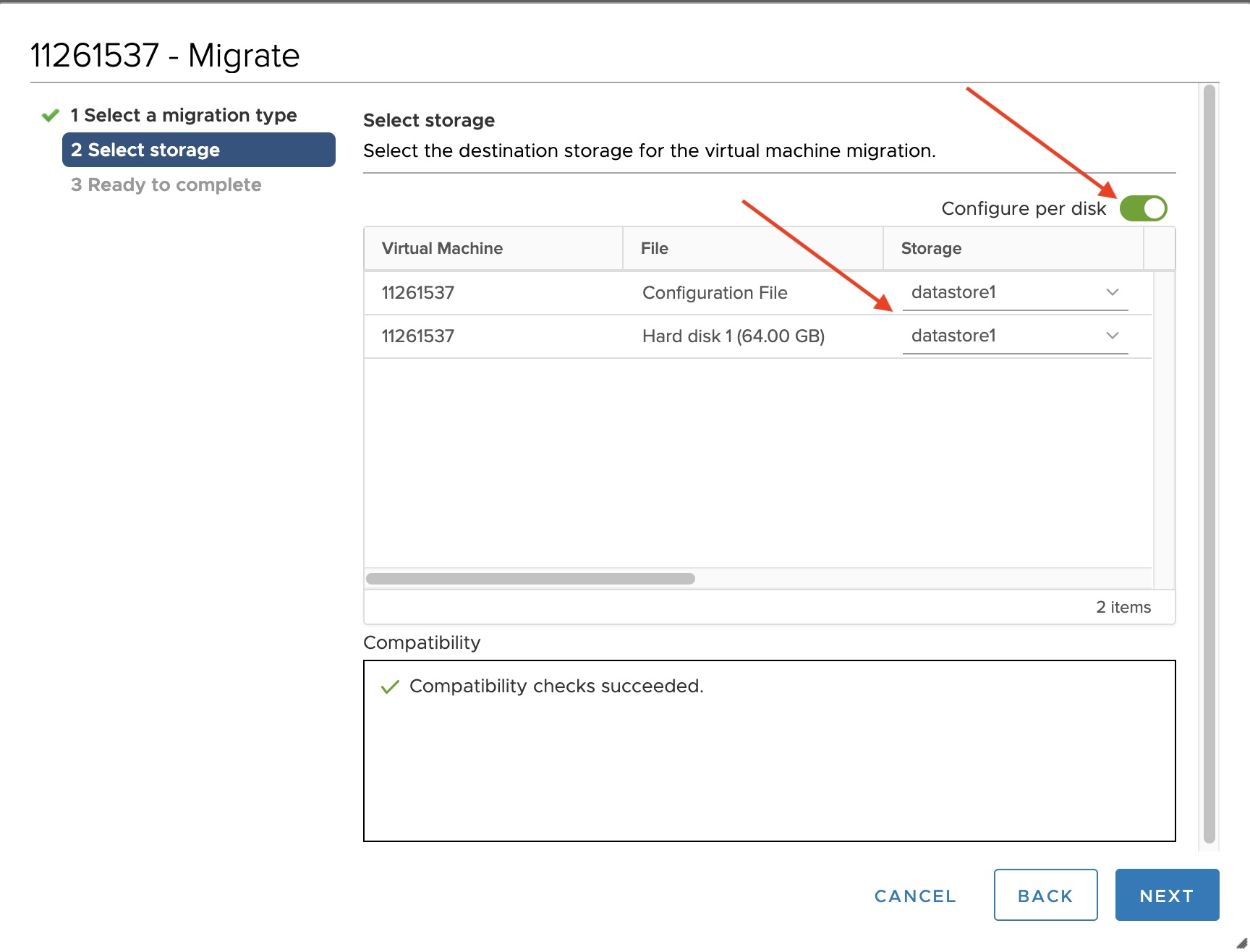Return to Select a migration type step
The image size is (1250, 952).
pyautogui.click(x=184, y=115)
